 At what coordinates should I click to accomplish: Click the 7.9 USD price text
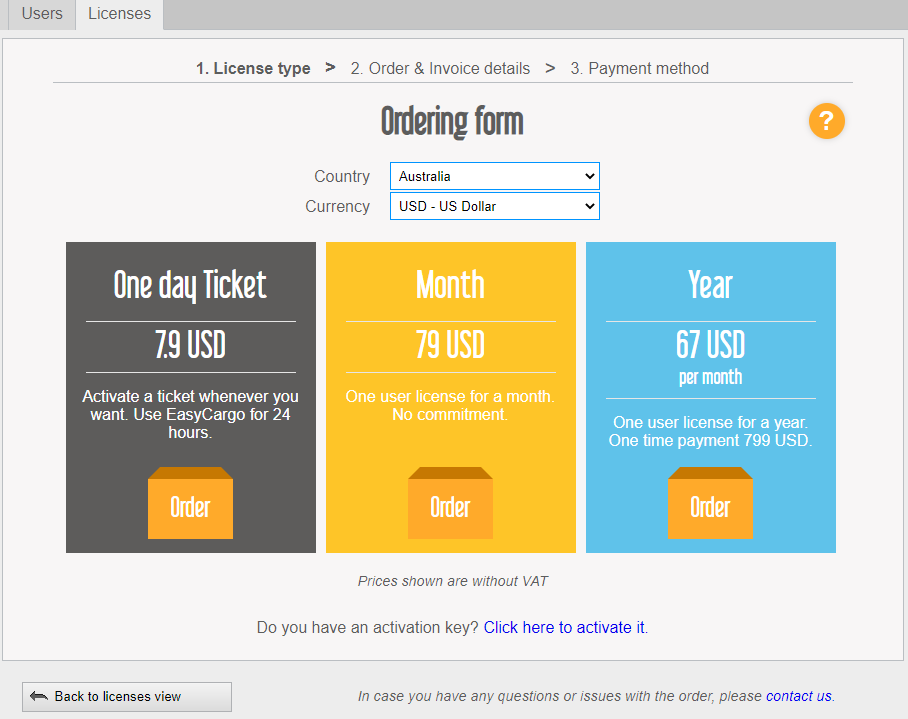tap(190, 346)
